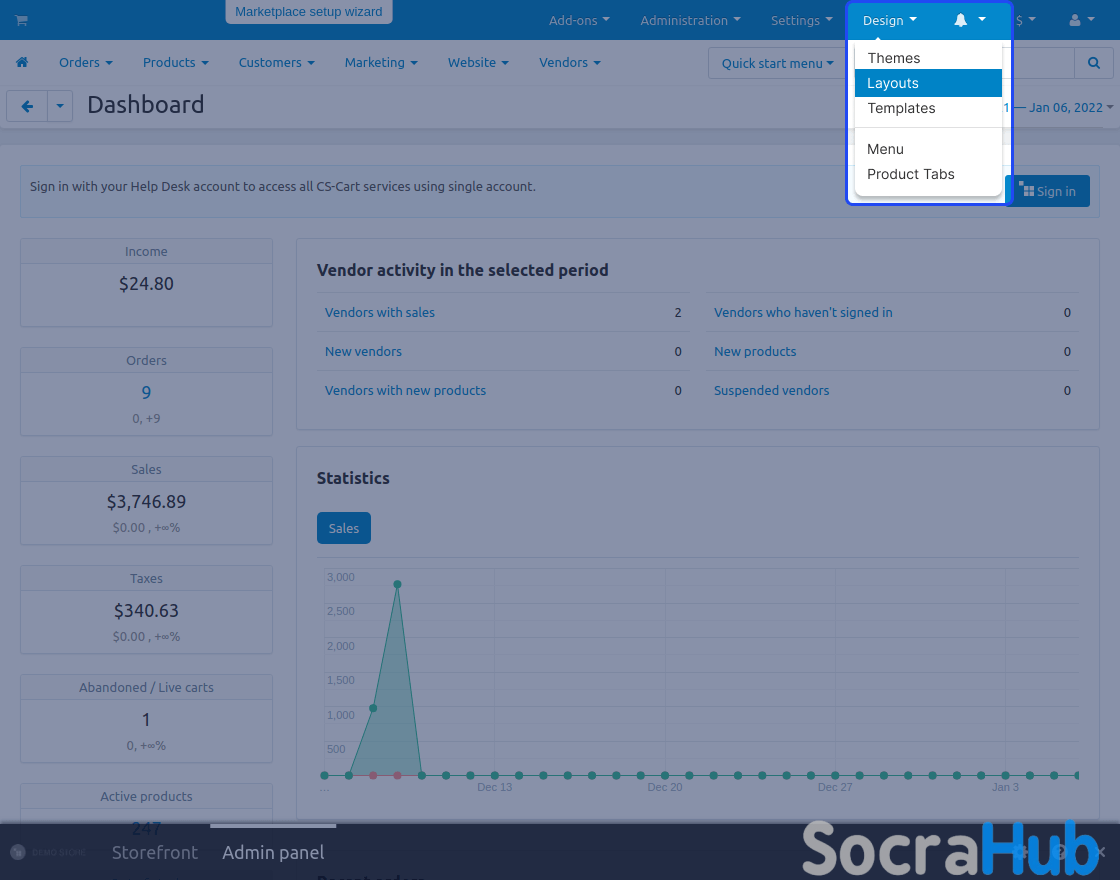Screen dimensions: 1120x880
Task: Switch to the Storefront tab
Action: pyautogui.click(x=155, y=852)
